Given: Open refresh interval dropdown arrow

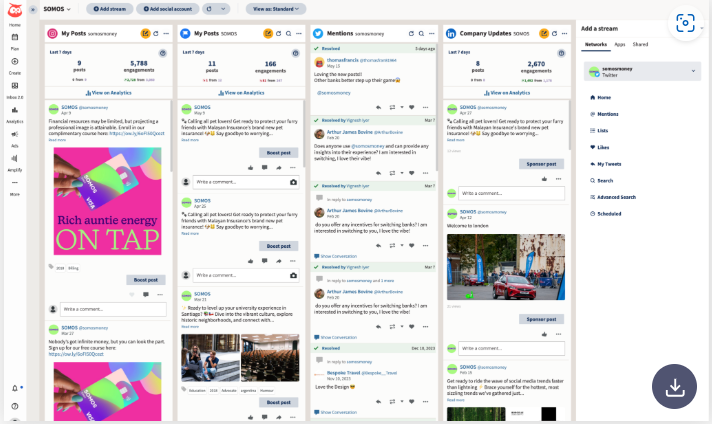Looking at the screenshot, I should [223, 9].
